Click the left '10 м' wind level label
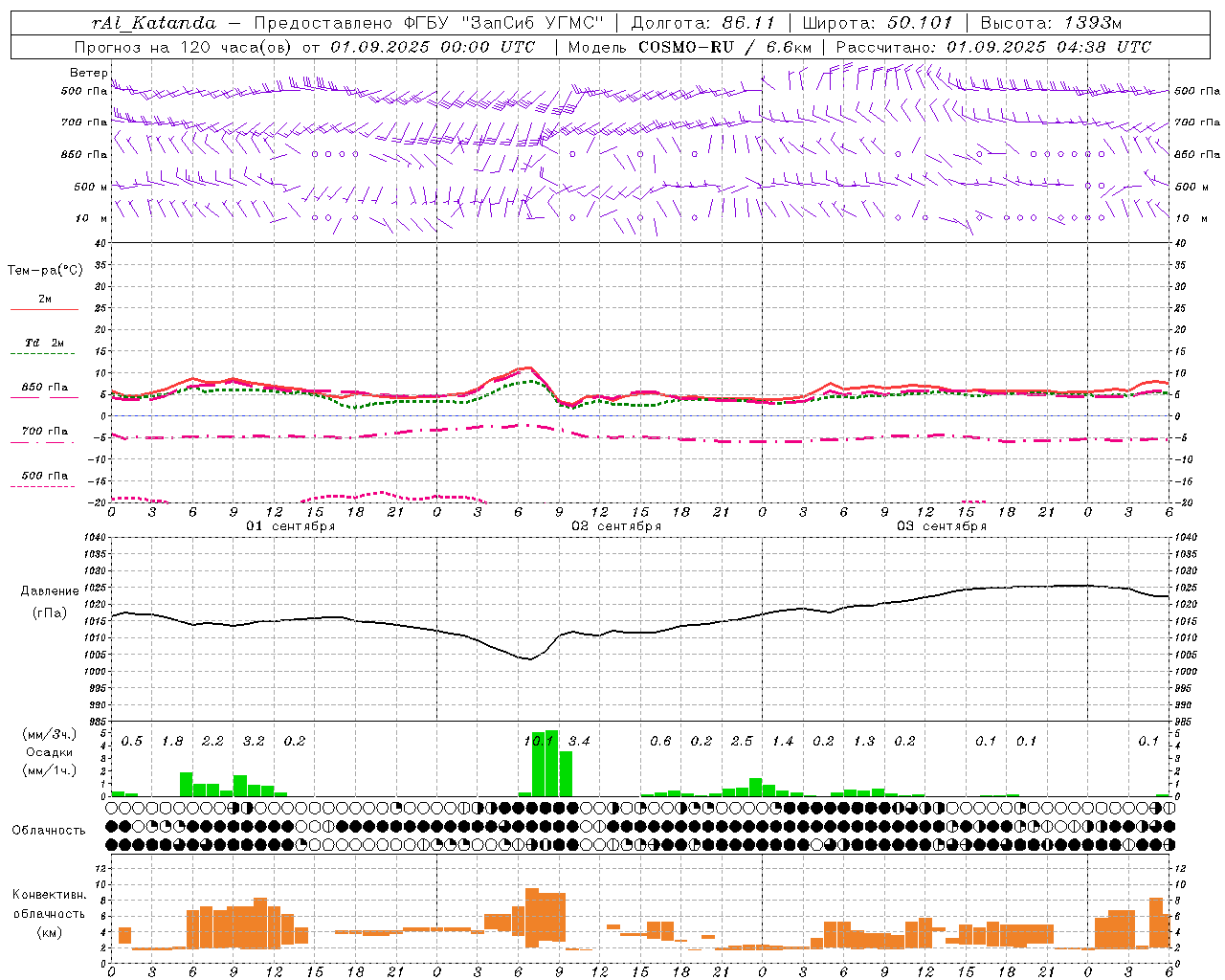The image size is (1225, 980). click(91, 218)
